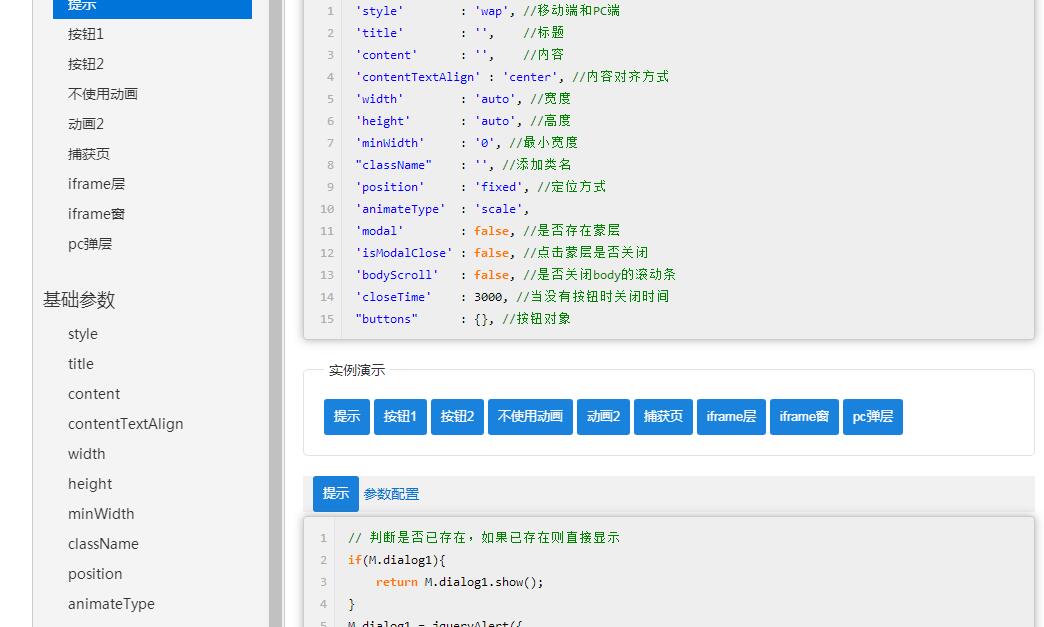Go to 按钮1 in the sidebar
This screenshot has width=1044, height=627.
(x=86, y=34)
